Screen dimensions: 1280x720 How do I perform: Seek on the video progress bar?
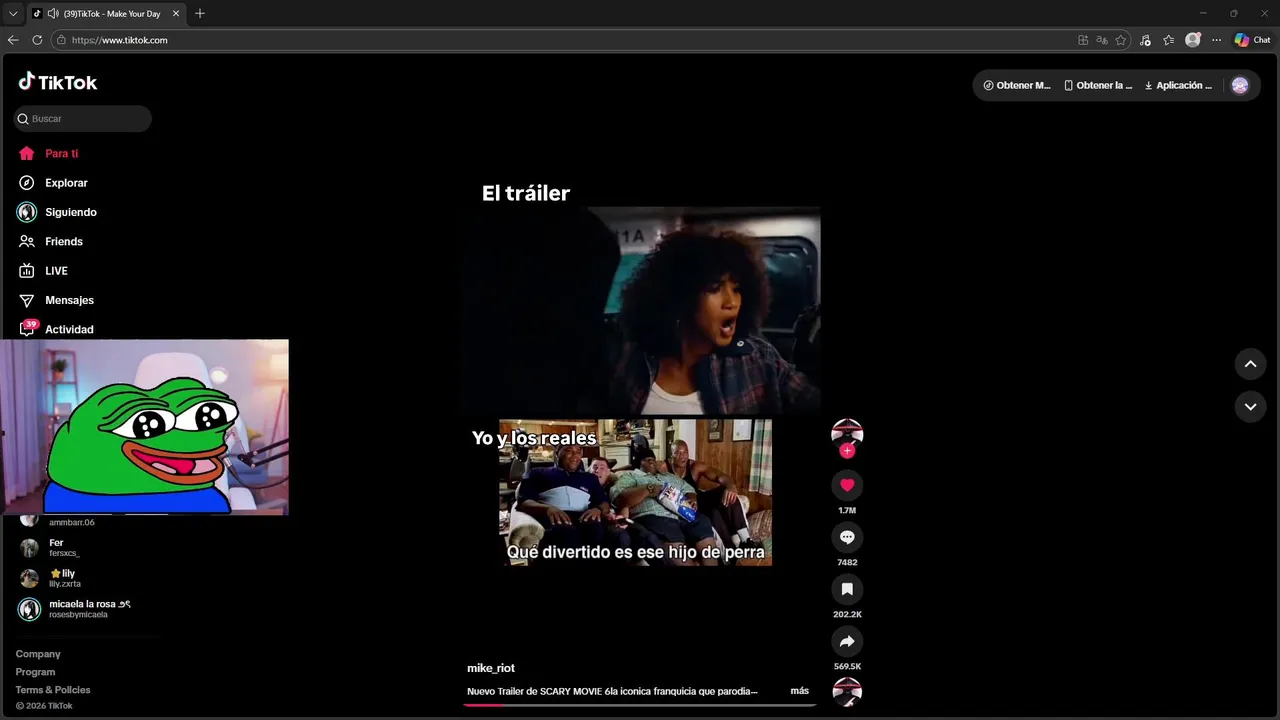[x=640, y=705]
